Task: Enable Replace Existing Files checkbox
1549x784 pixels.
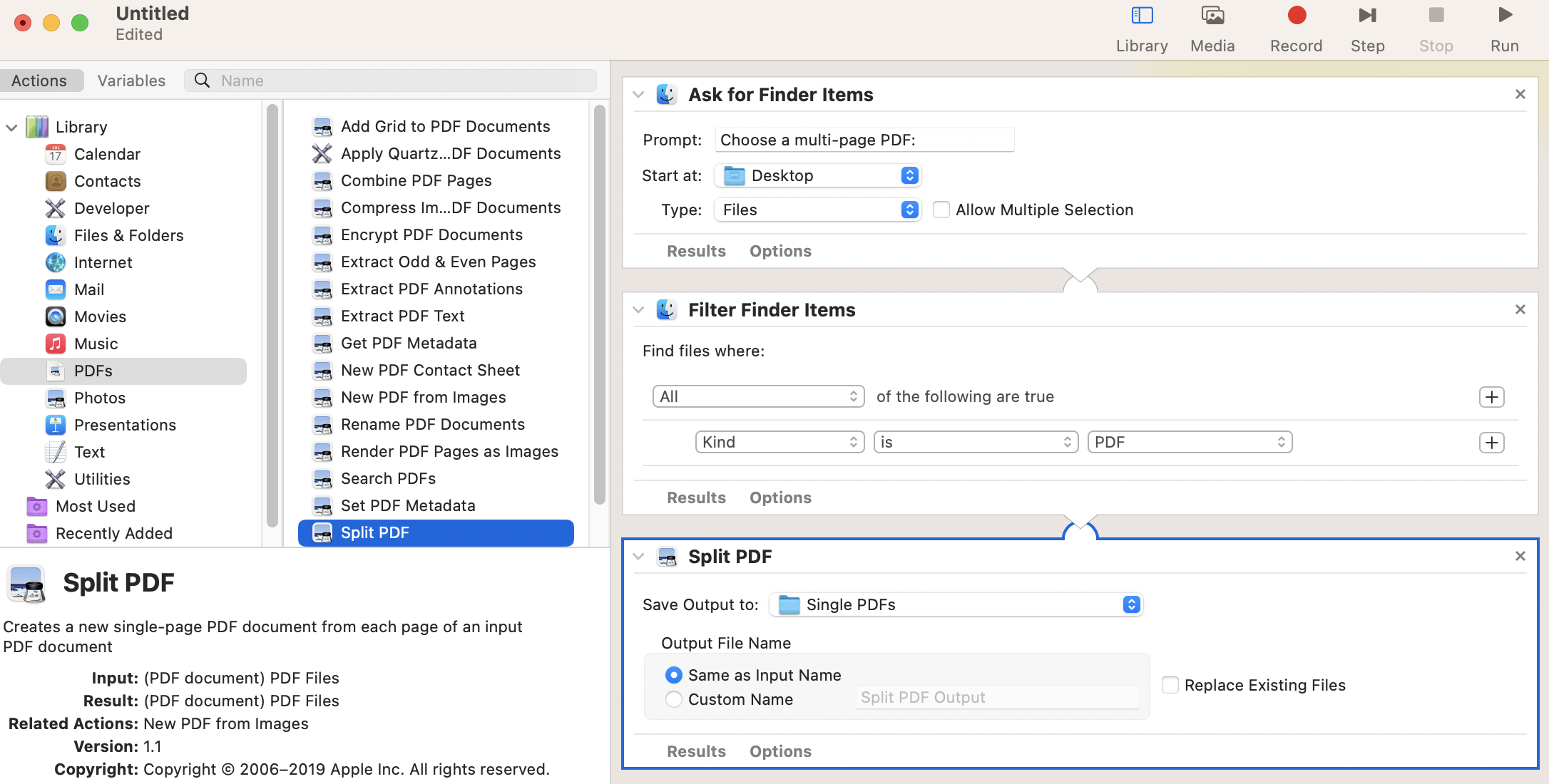Action: pos(1170,685)
